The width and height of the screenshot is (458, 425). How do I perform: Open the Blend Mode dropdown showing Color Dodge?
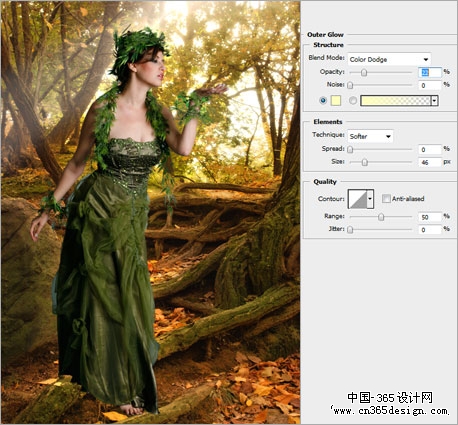(389, 59)
